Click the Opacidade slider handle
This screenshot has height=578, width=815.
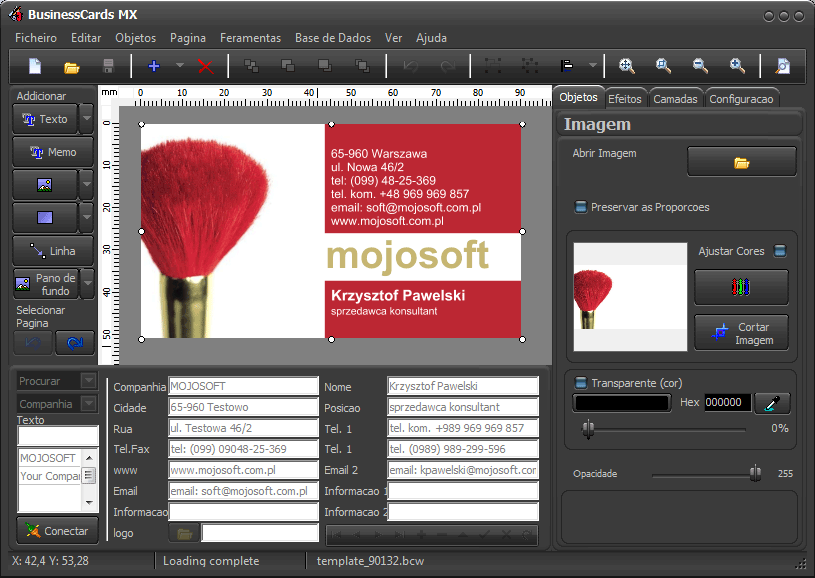pos(755,474)
